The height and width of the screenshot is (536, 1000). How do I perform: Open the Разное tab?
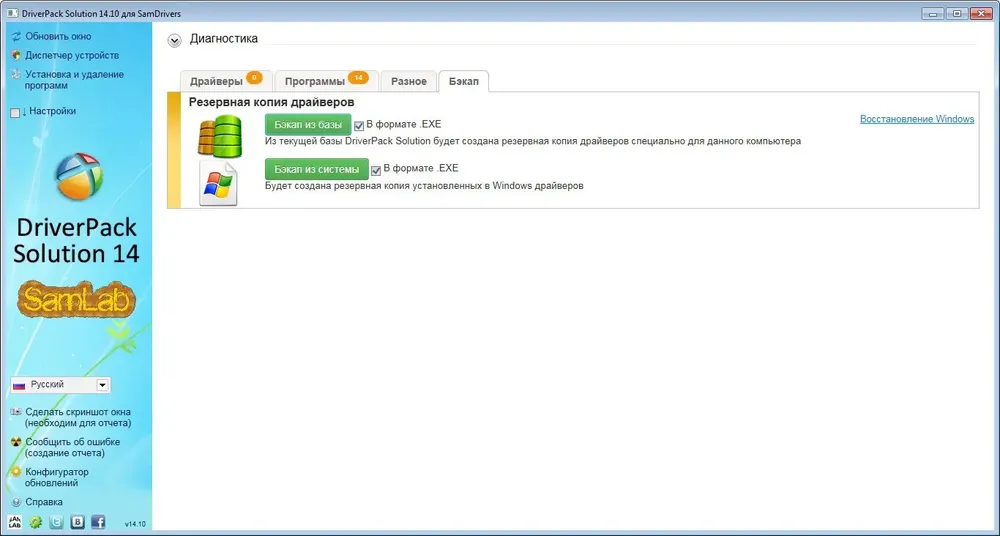click(x=408, y=81)
